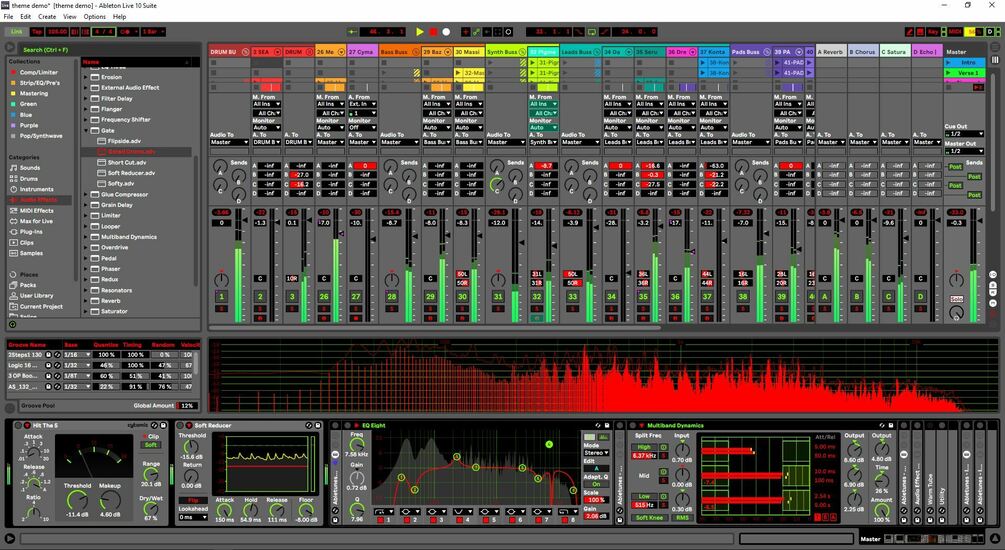Click the Solo button on master track
Viewport: 1005px width, 550px height.
click(x=956, y=299)
